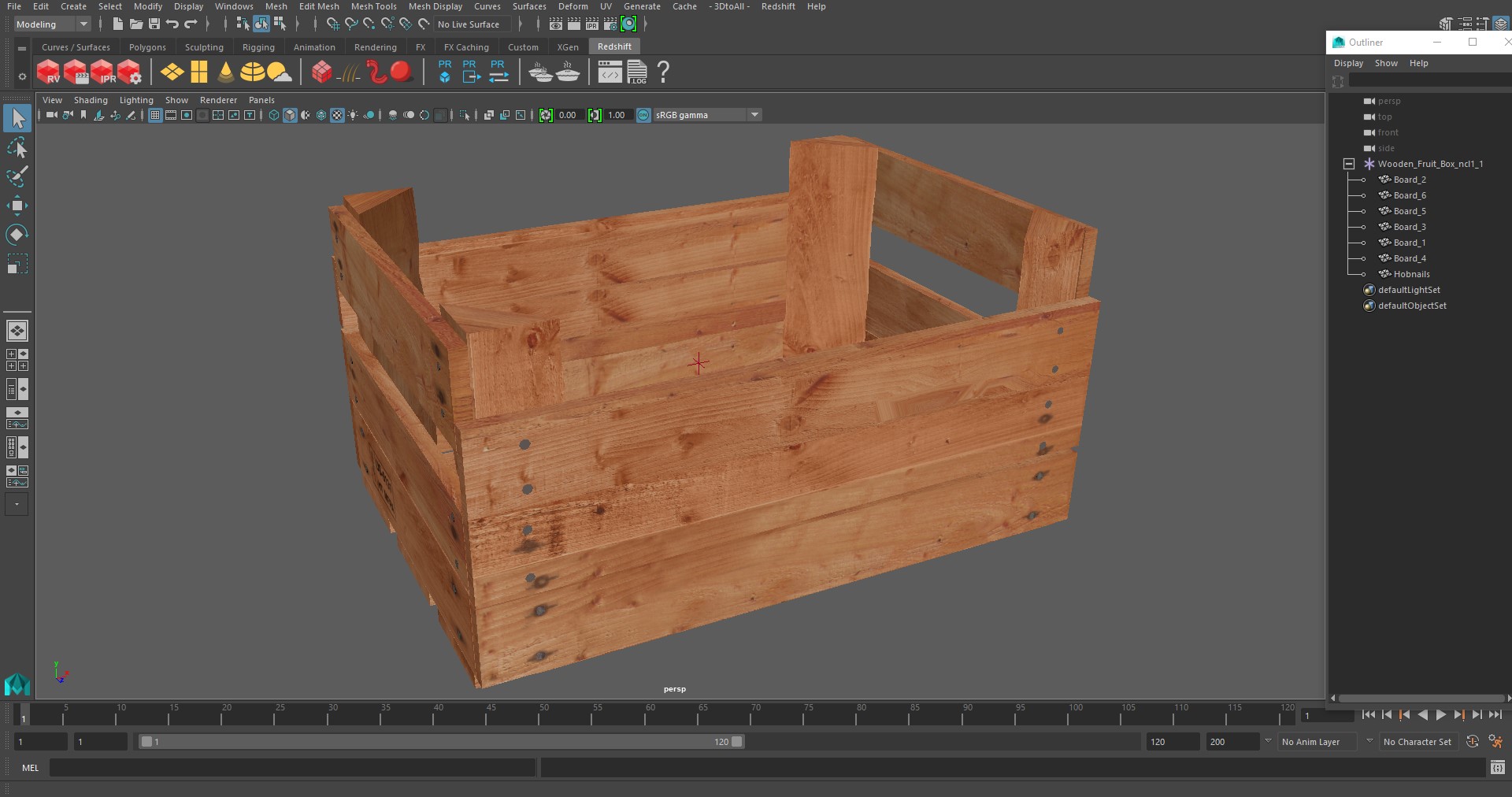Open the Mesh Tools menu
The height and width of the screenshot is (797, 1512).
(374, 6)
